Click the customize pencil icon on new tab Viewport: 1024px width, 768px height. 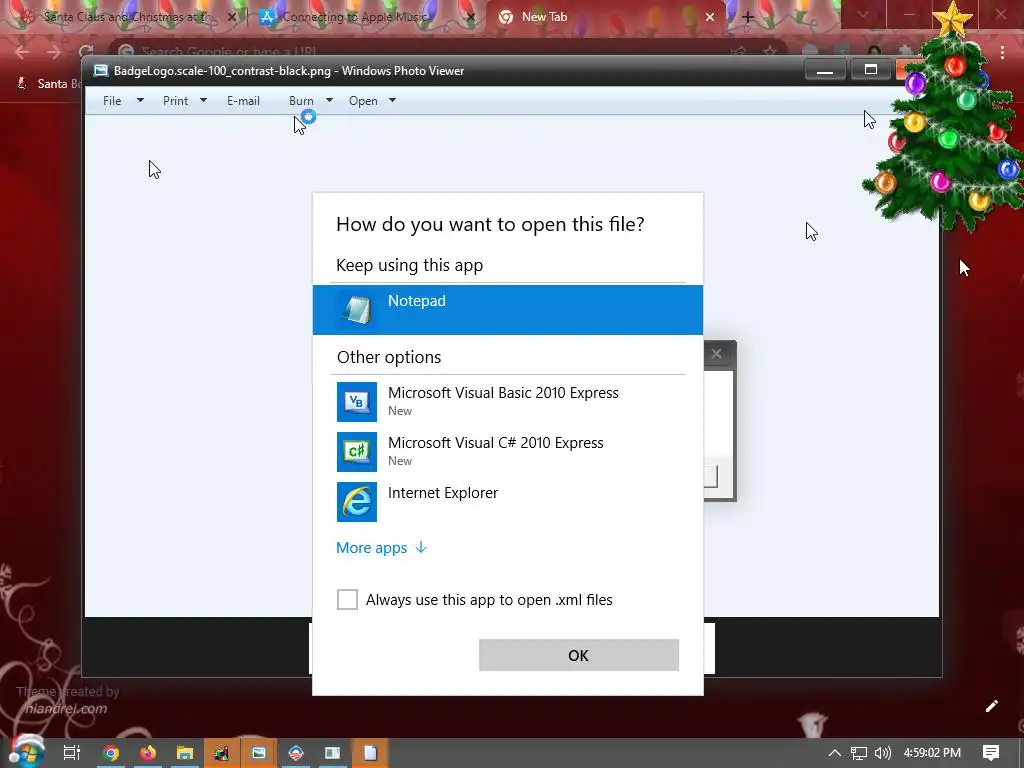point(992,706)
